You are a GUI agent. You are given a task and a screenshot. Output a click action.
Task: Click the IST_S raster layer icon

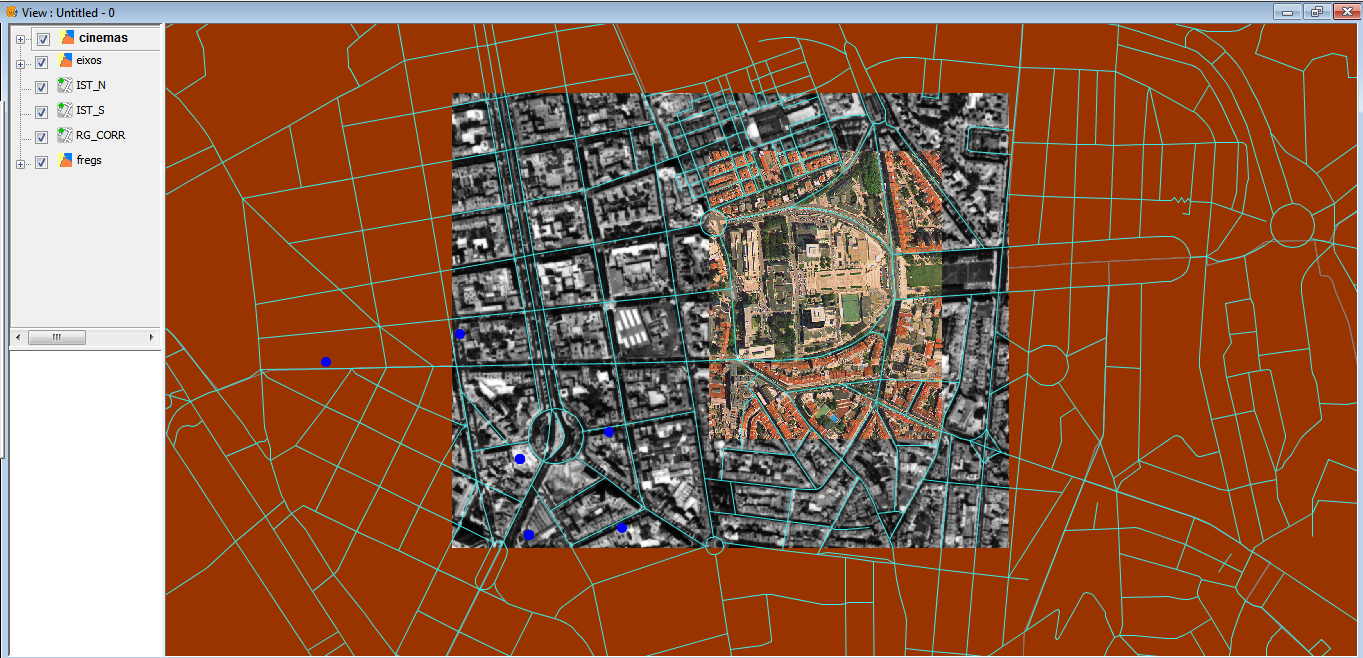coord(66,111)
